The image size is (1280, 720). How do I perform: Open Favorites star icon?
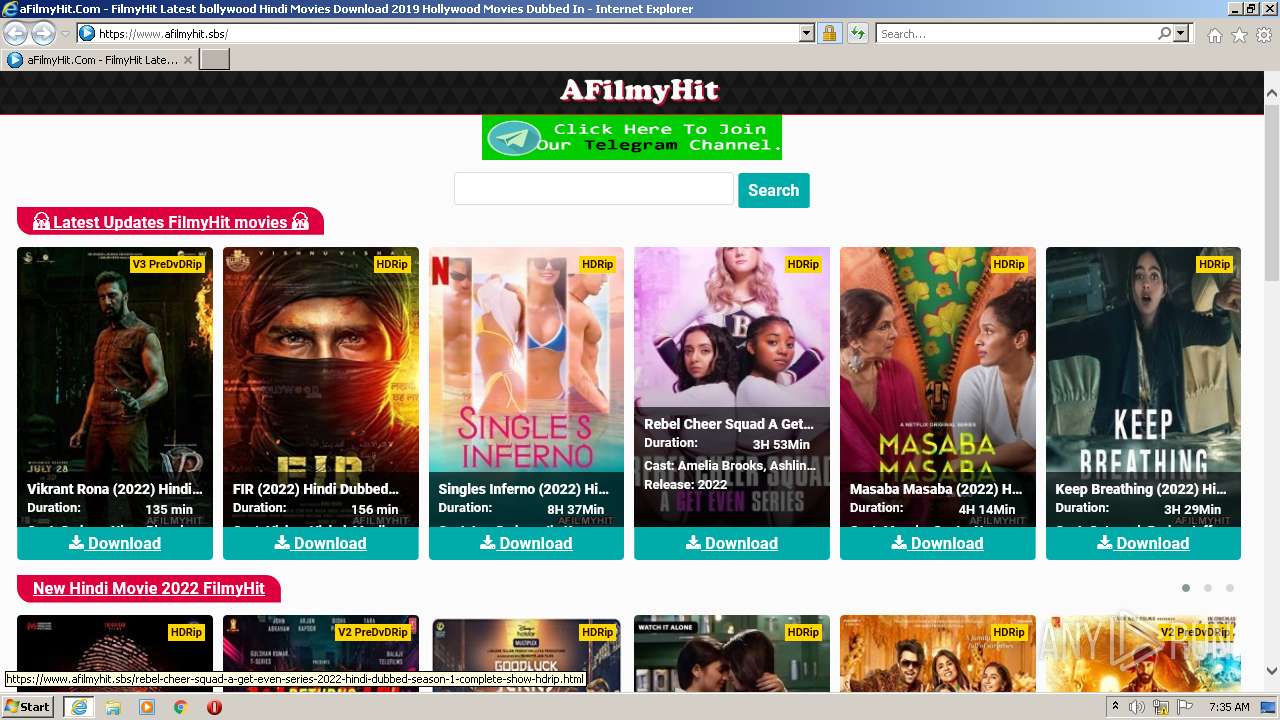point(1239,35)
